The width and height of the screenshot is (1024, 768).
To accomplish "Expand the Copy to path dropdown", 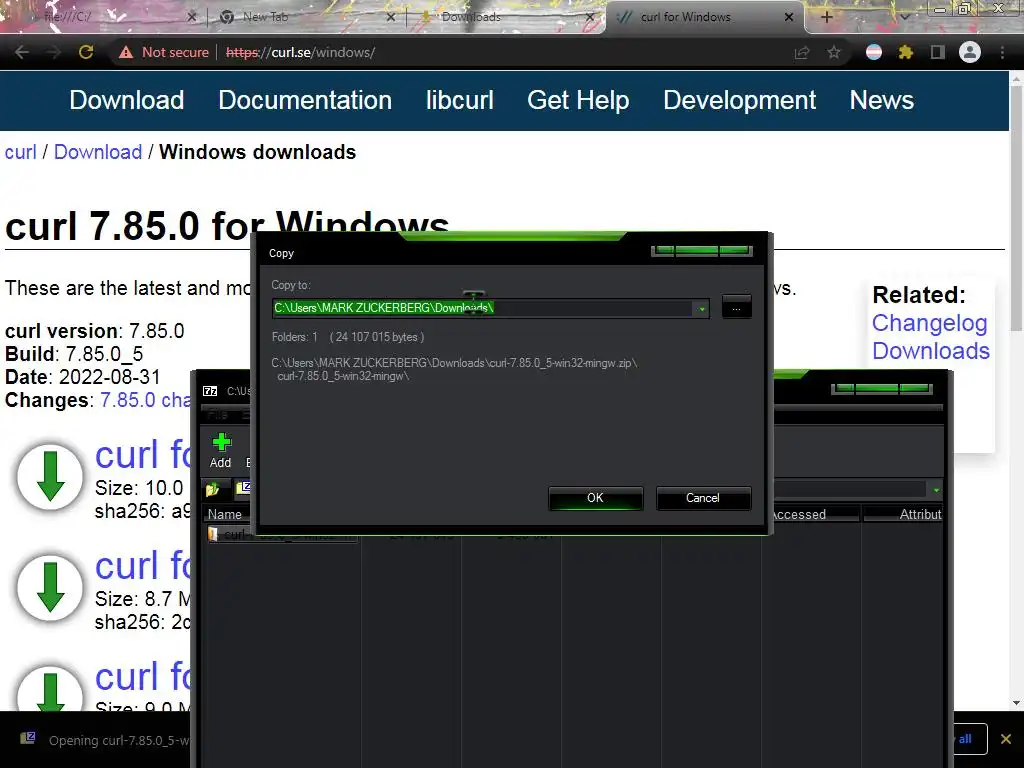I will point(702,308).
